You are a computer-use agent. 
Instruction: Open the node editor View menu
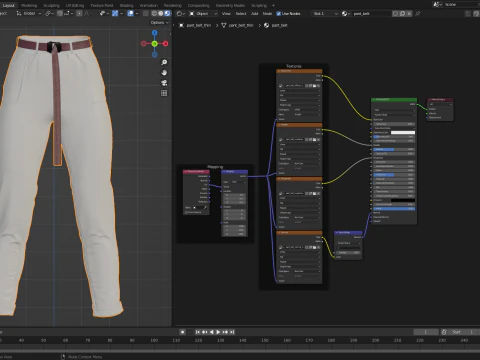point(226,14)
